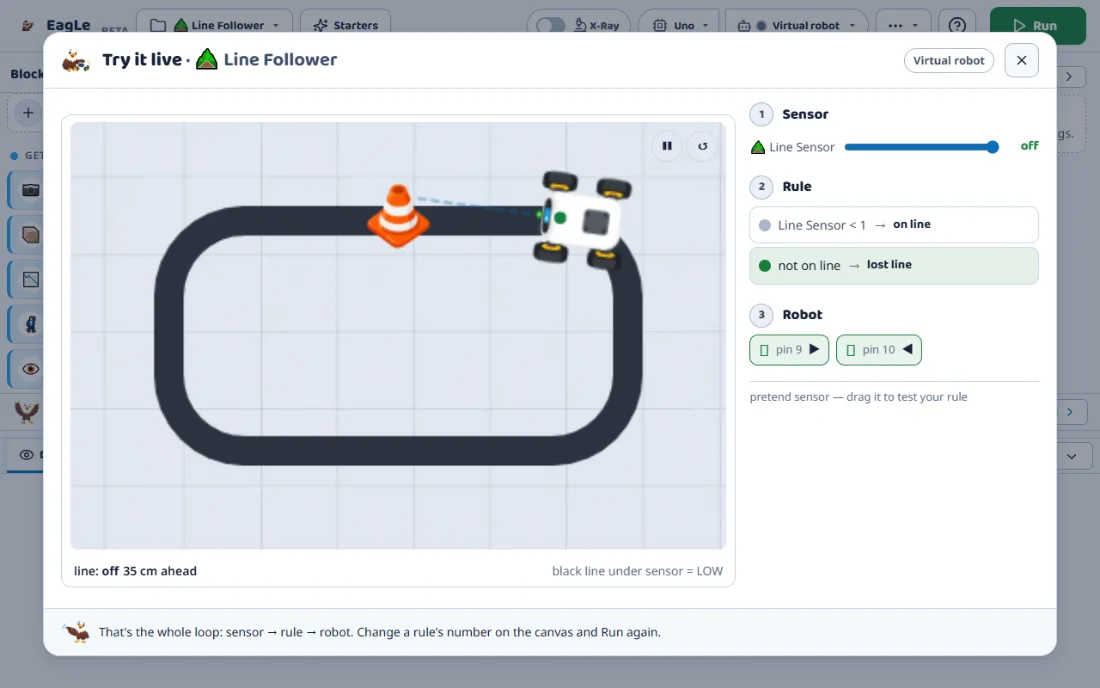Toggle the X-Ray switch
The width and height of the screenshot is (1100, 688).
(551, 25)
